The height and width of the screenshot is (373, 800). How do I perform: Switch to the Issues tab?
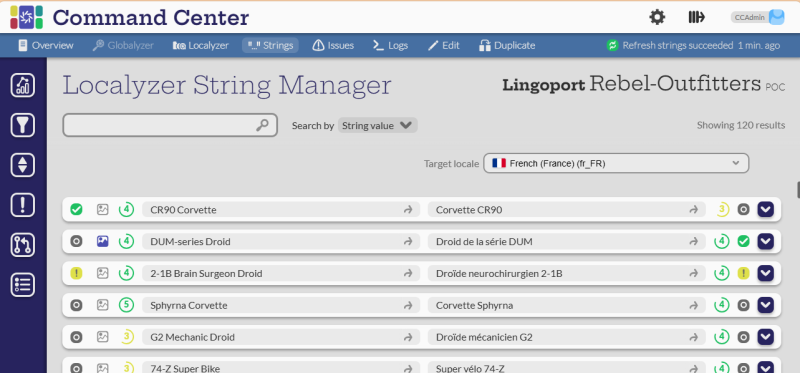coord(333,45)
